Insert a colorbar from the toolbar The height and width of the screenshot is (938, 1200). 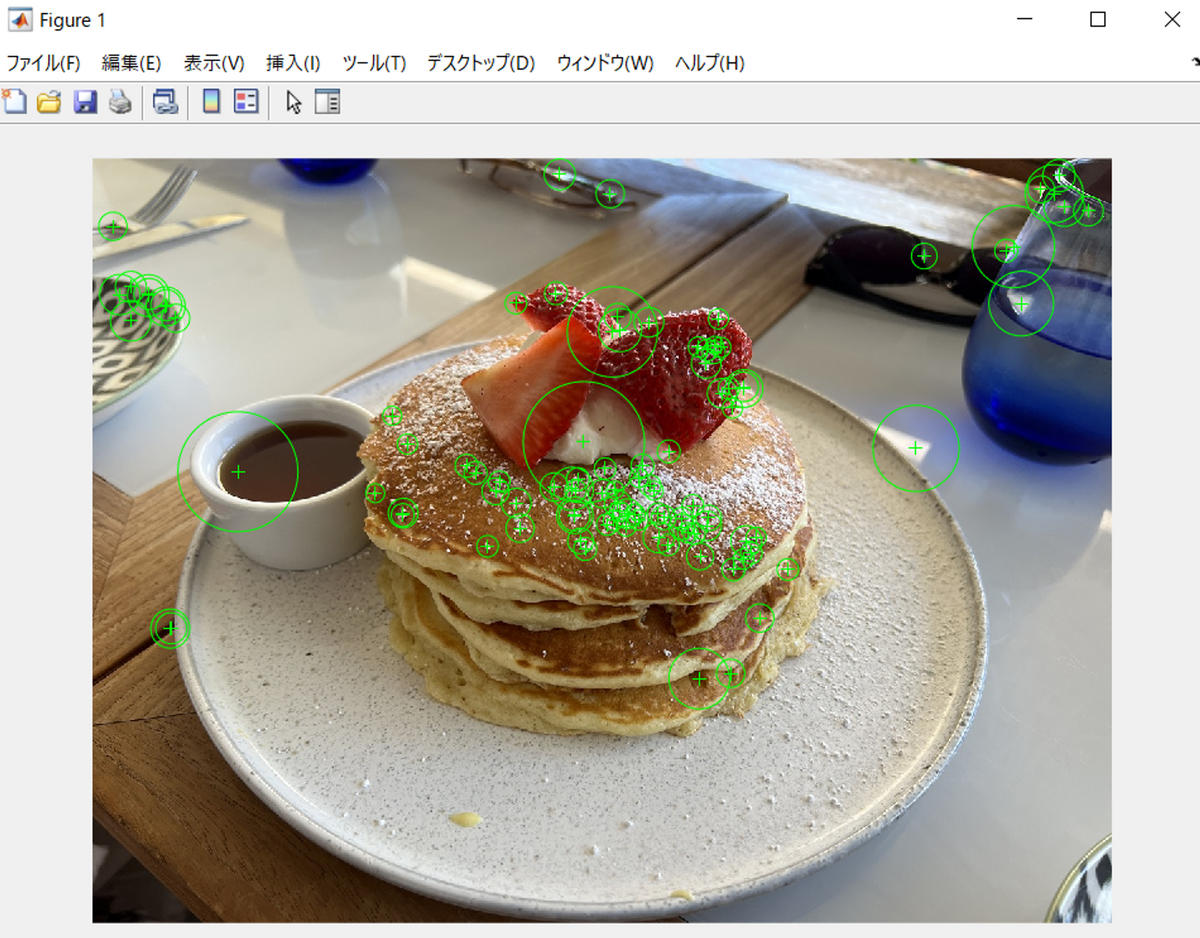tap(211, 101)
